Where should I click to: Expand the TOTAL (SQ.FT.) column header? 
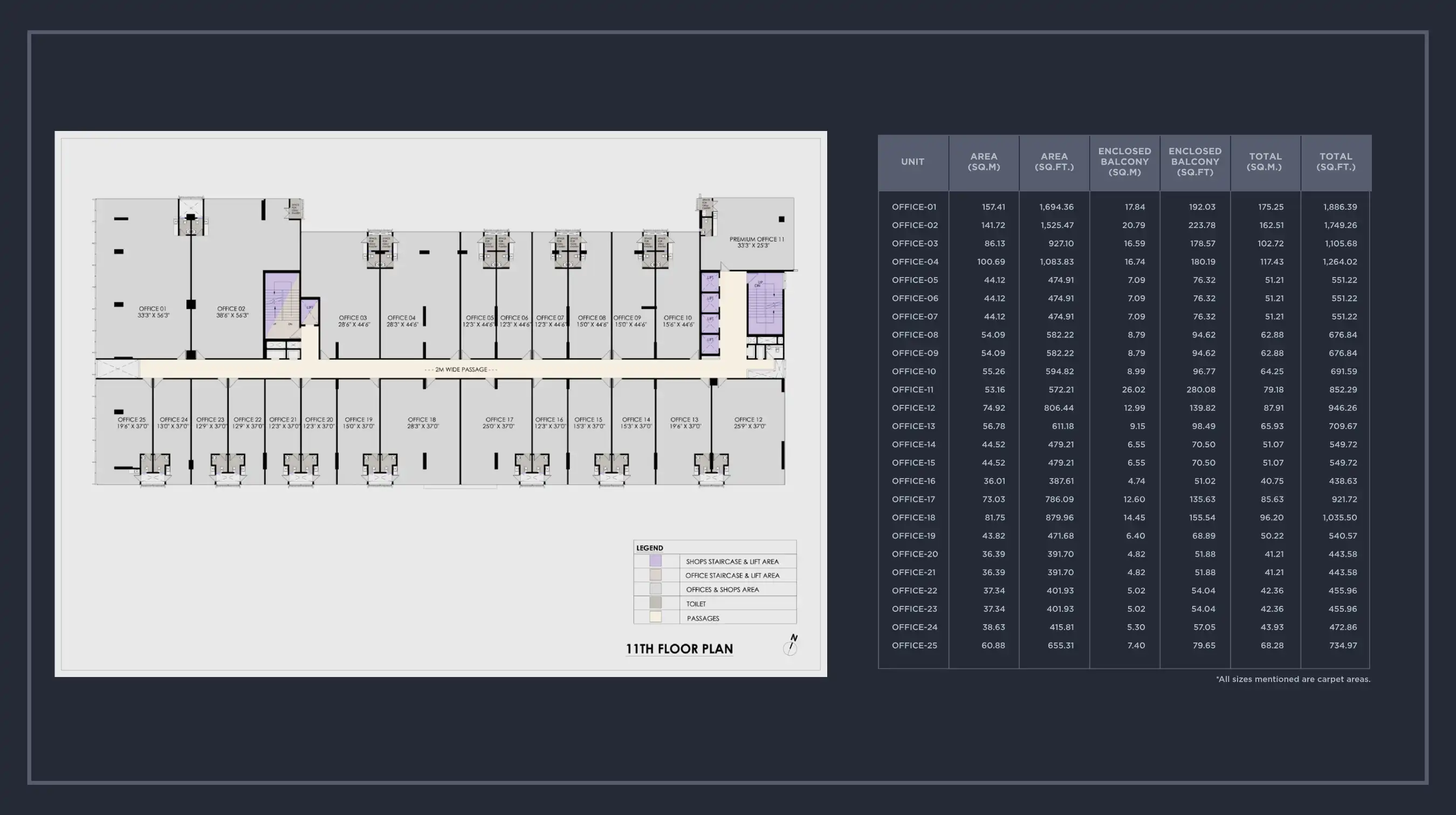pyautogui.click(x=1337, y=162)
